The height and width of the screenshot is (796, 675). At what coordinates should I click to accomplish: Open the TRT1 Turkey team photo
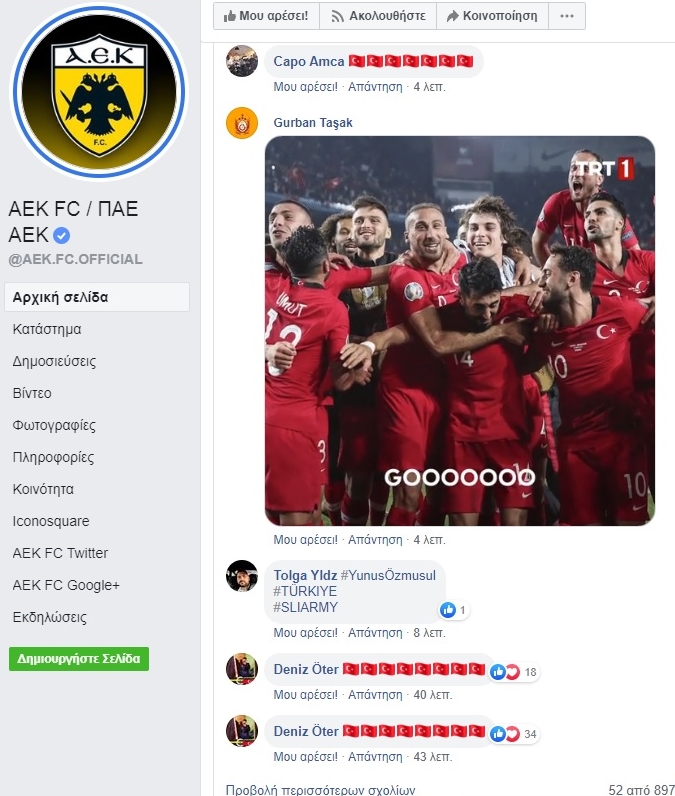(460, 330)
